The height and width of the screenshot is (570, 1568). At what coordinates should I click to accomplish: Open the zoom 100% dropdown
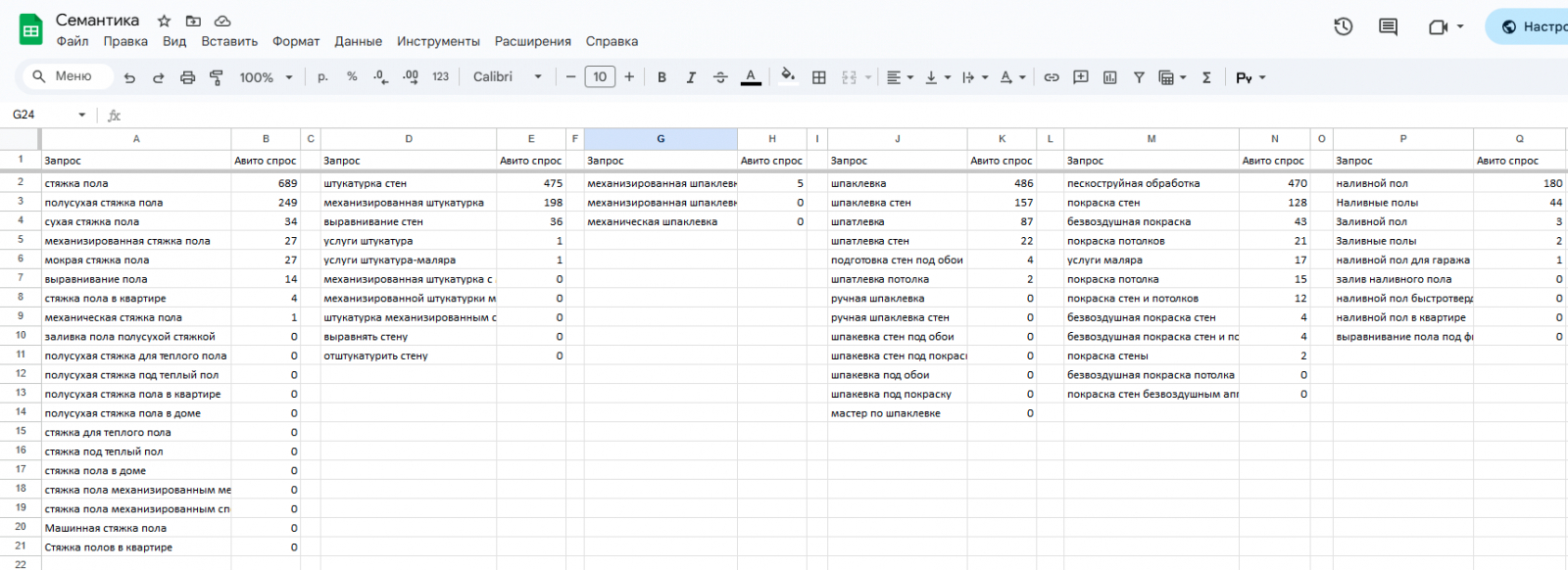pos(266,77)
